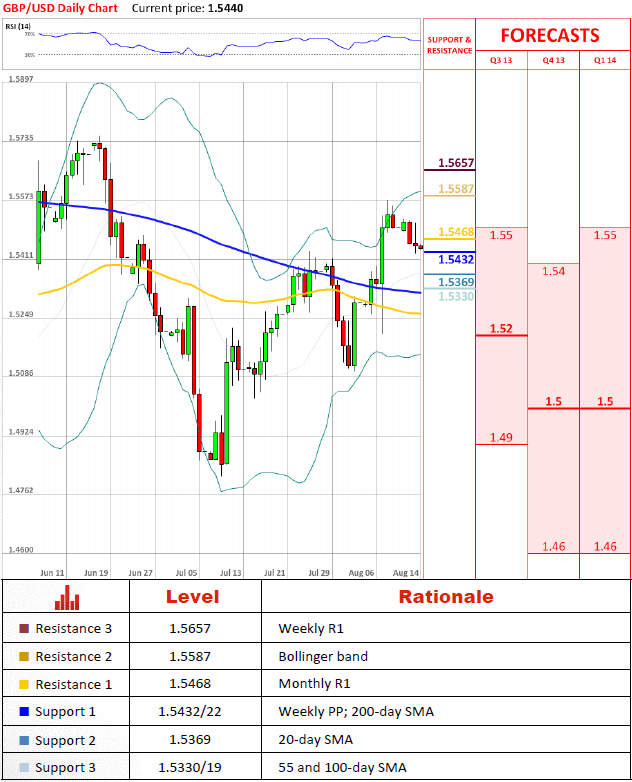Click the FORECASTS heading

pos(550,35)
